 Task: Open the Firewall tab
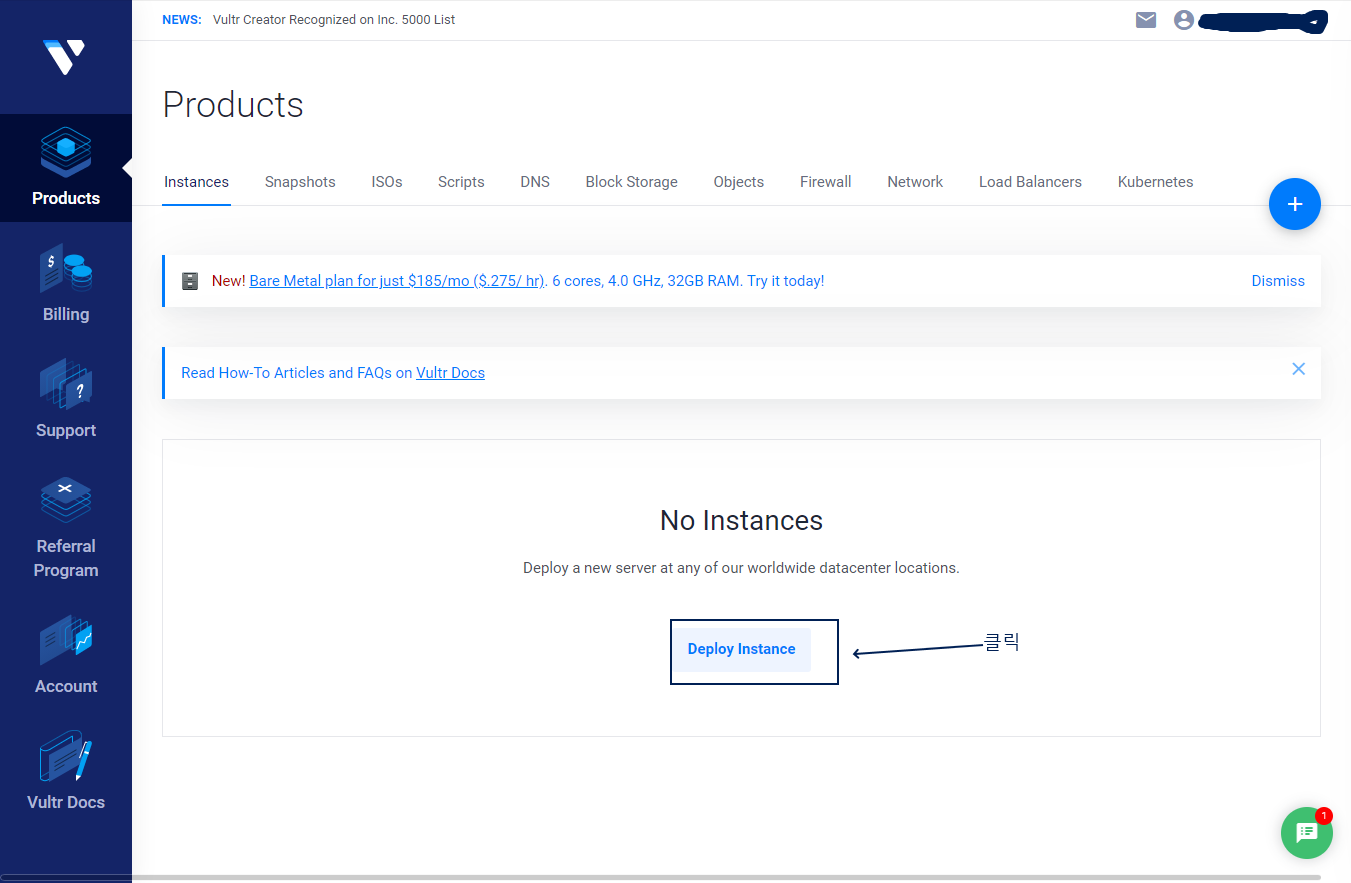tap(826, 182)
